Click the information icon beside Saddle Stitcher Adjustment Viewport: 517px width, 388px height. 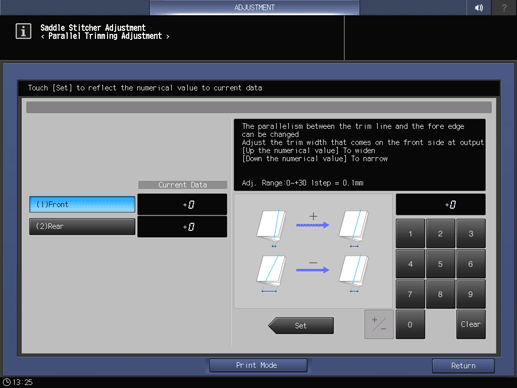(x=23, y=31)
